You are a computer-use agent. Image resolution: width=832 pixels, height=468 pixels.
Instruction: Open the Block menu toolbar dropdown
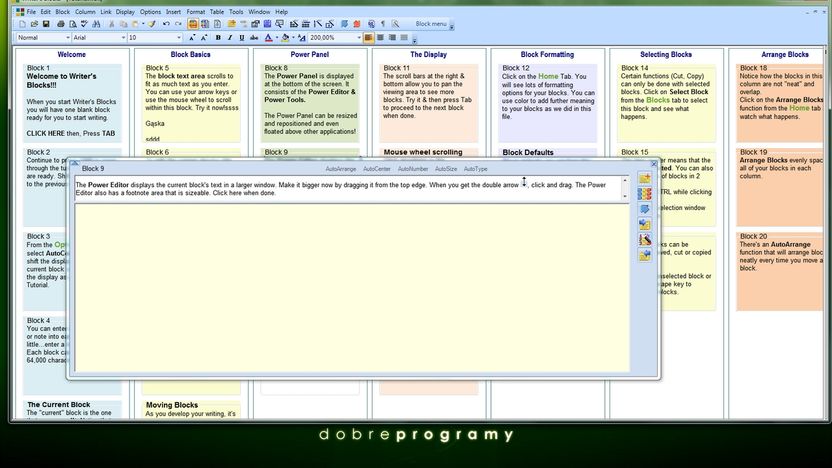coord(431,24)
